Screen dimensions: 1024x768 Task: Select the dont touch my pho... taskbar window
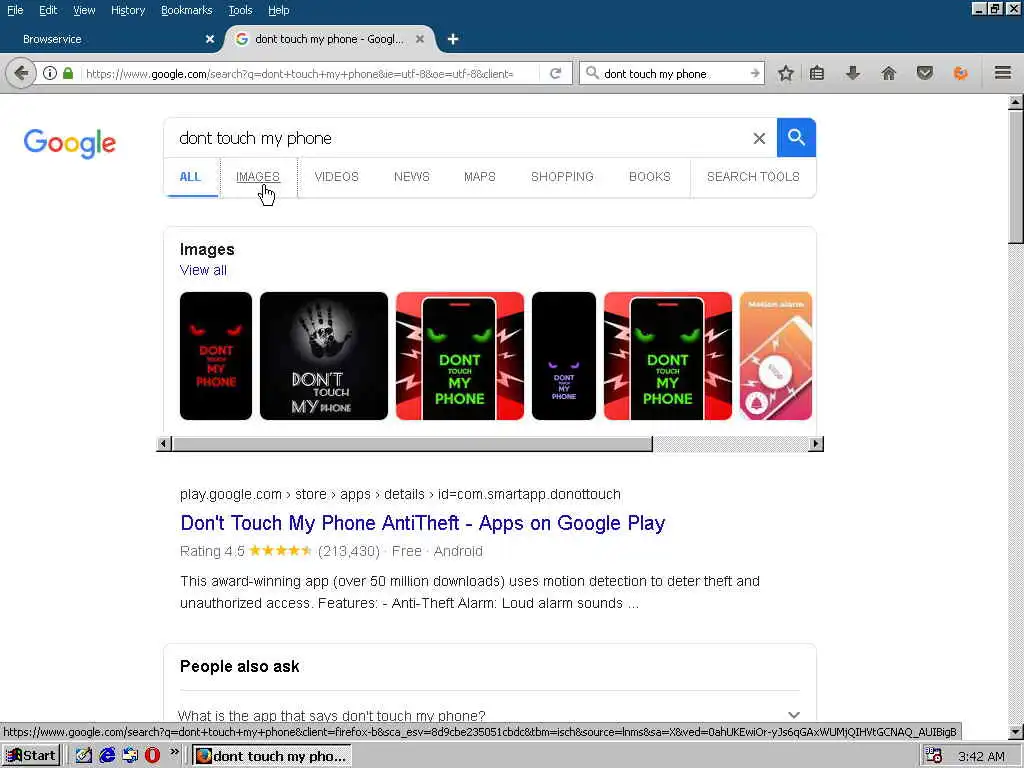272,756
